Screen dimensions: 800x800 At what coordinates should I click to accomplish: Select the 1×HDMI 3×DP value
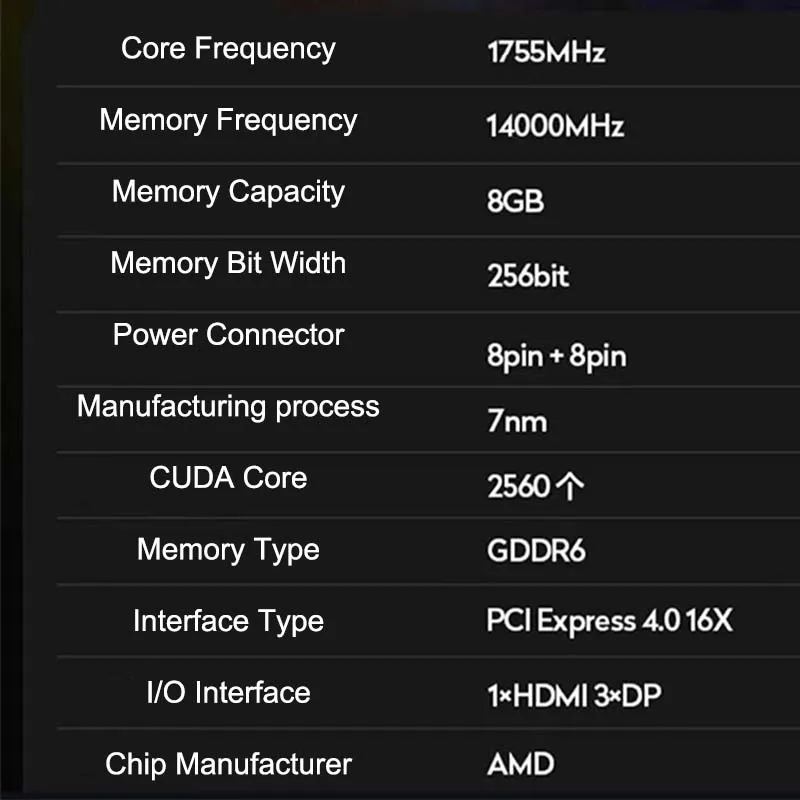(574, 695)
